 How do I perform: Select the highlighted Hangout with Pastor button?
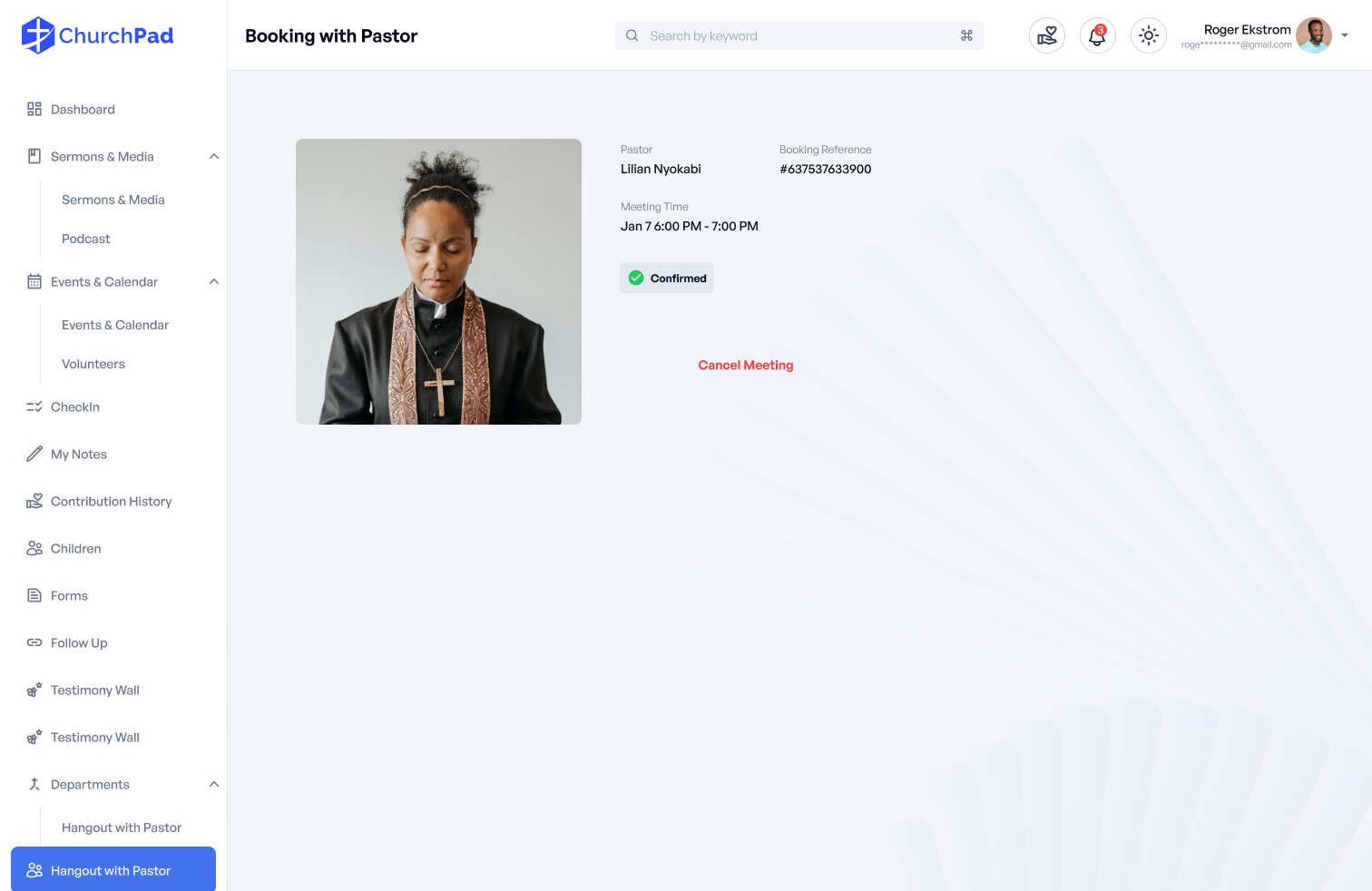pyautogui.click(x=113, y=869)
